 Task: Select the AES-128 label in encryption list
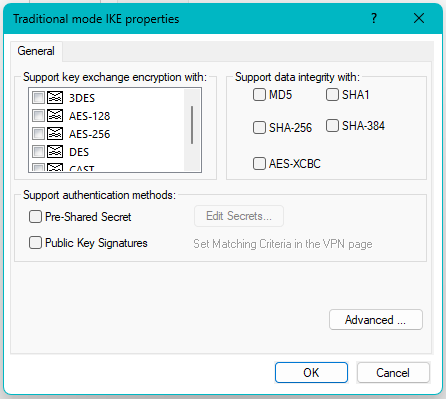click(89, 116)
